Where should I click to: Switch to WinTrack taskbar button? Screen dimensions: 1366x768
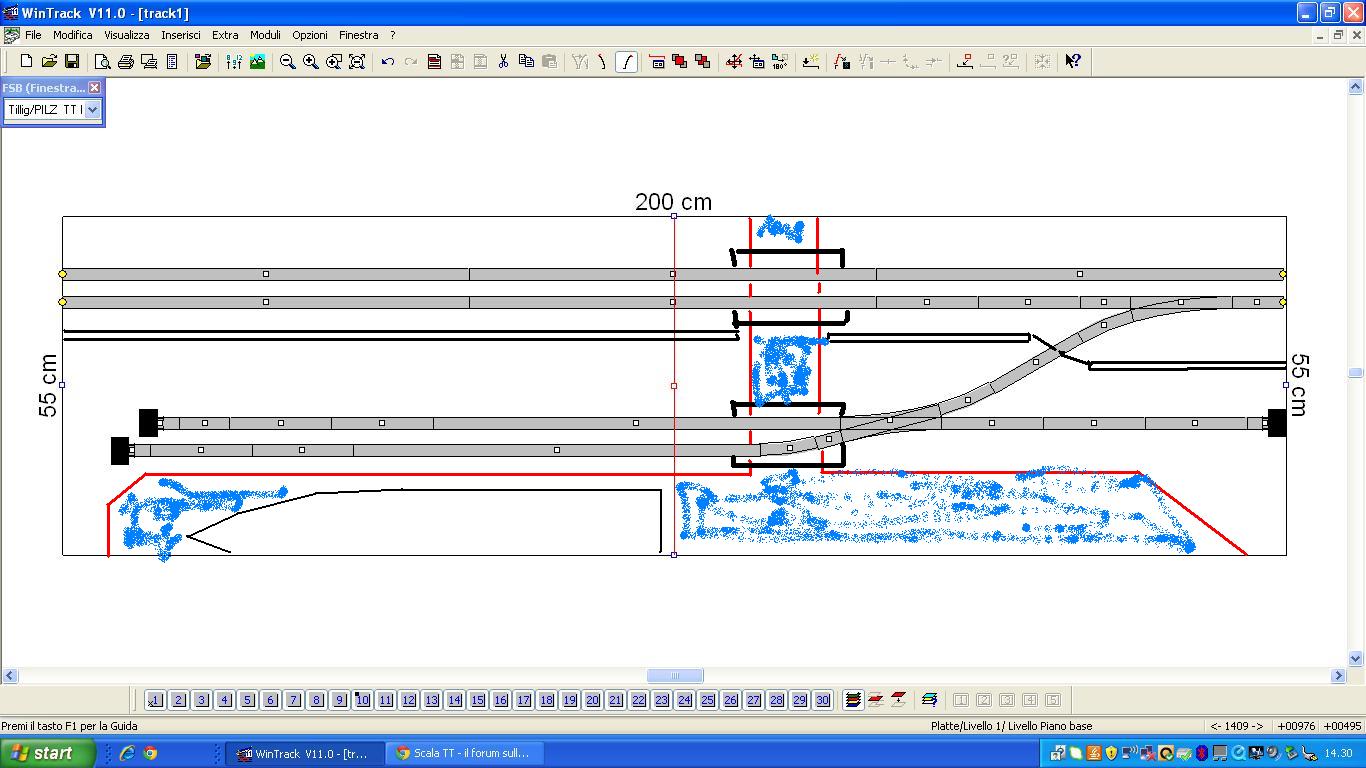point(303,753)
